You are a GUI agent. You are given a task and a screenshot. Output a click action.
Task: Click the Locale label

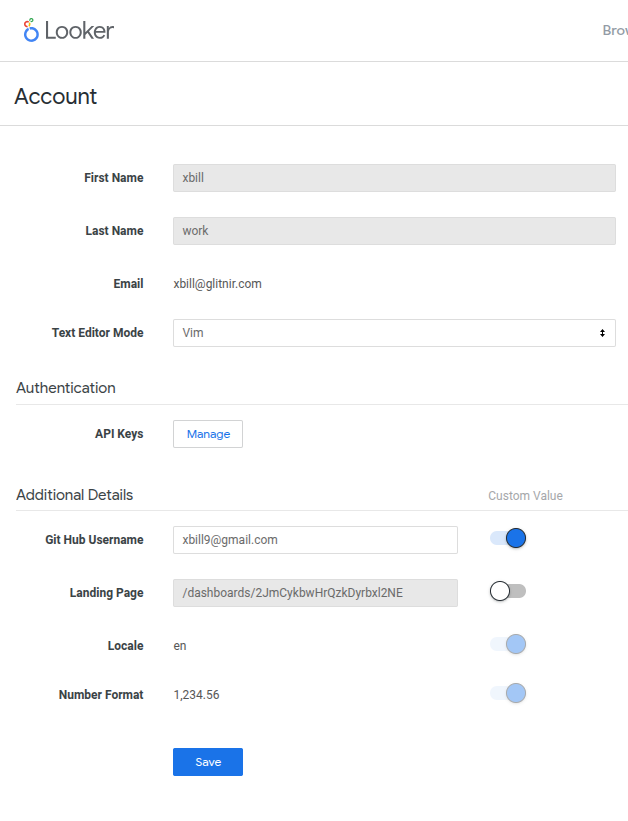click(x=126, y=646)
